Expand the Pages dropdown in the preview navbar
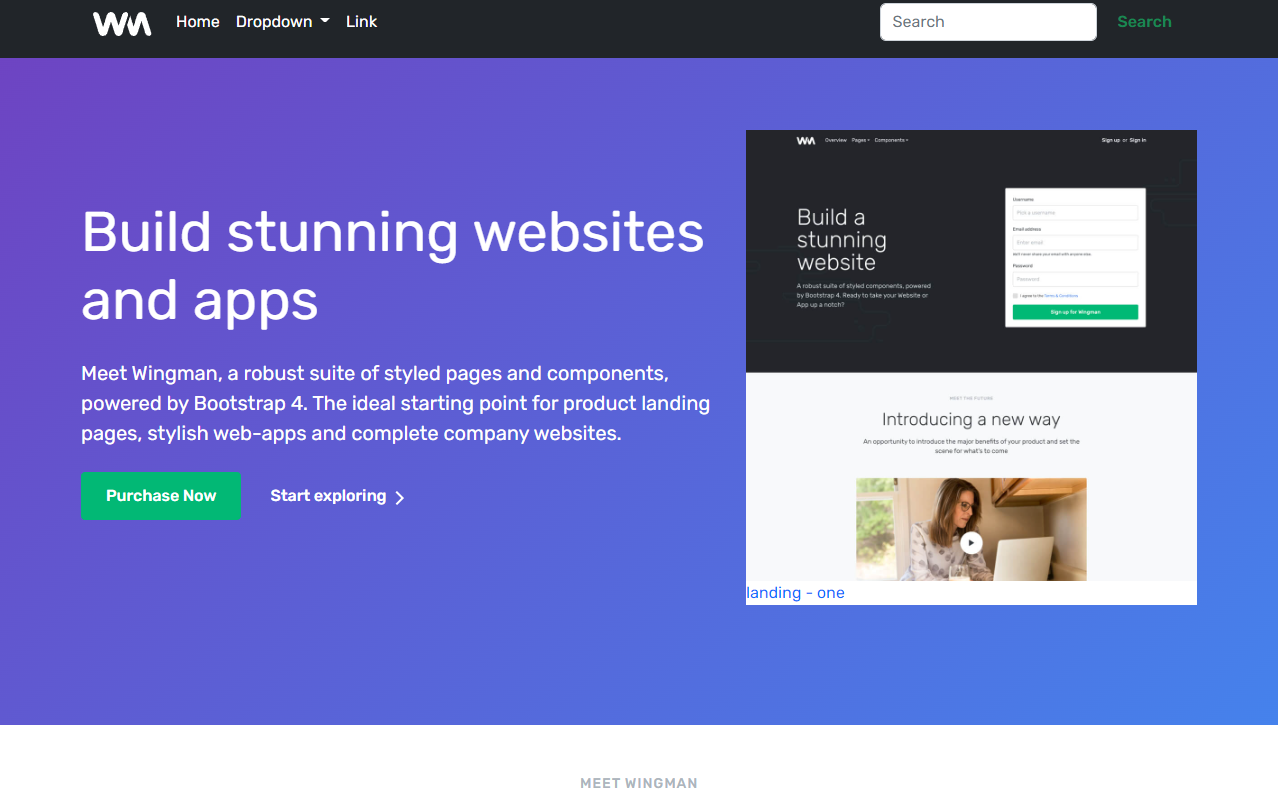This screenshot has width=1278, height=792. pos(860,140)
